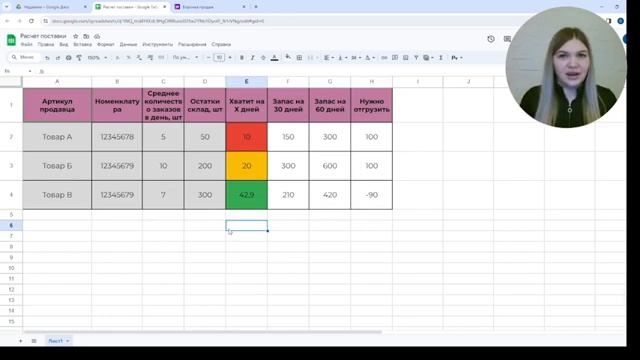Check cloud save status icon
This screenshot has height=360, width=640.
point(97,36)
